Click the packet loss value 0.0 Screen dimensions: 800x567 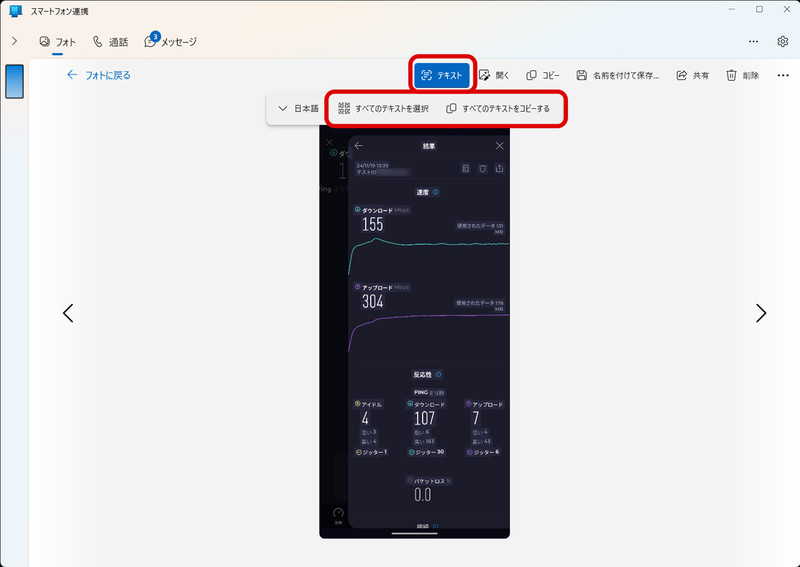(x=422, y=495)
